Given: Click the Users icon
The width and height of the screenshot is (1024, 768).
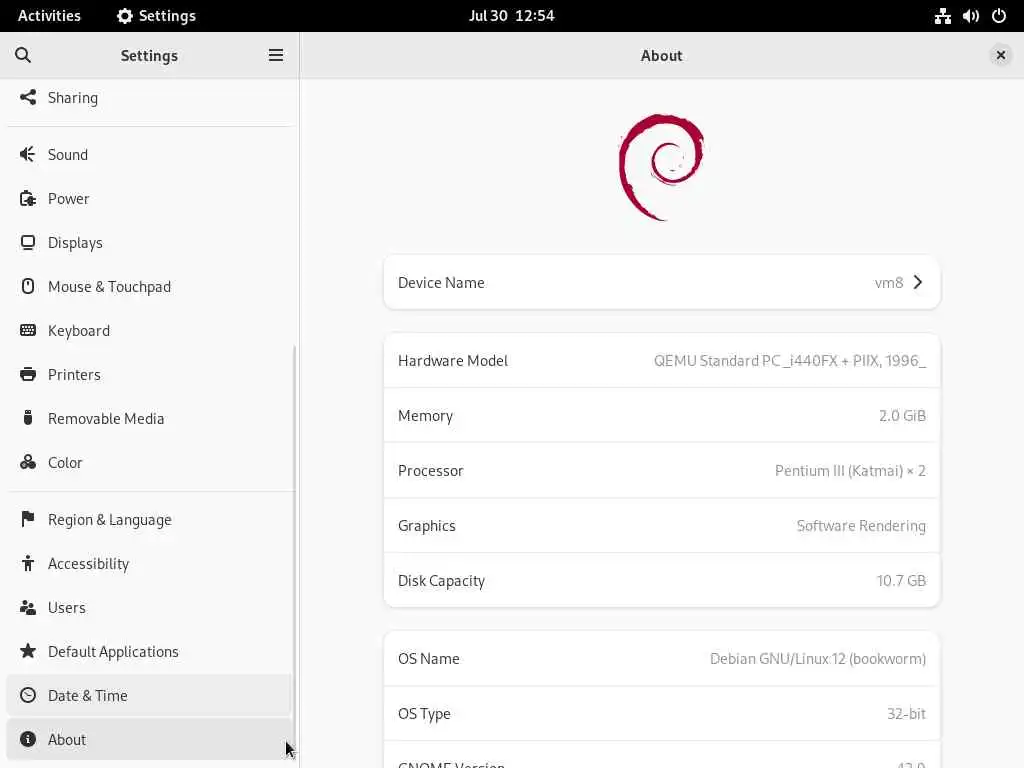Looking at the screenshot, I should coord(27,607).
